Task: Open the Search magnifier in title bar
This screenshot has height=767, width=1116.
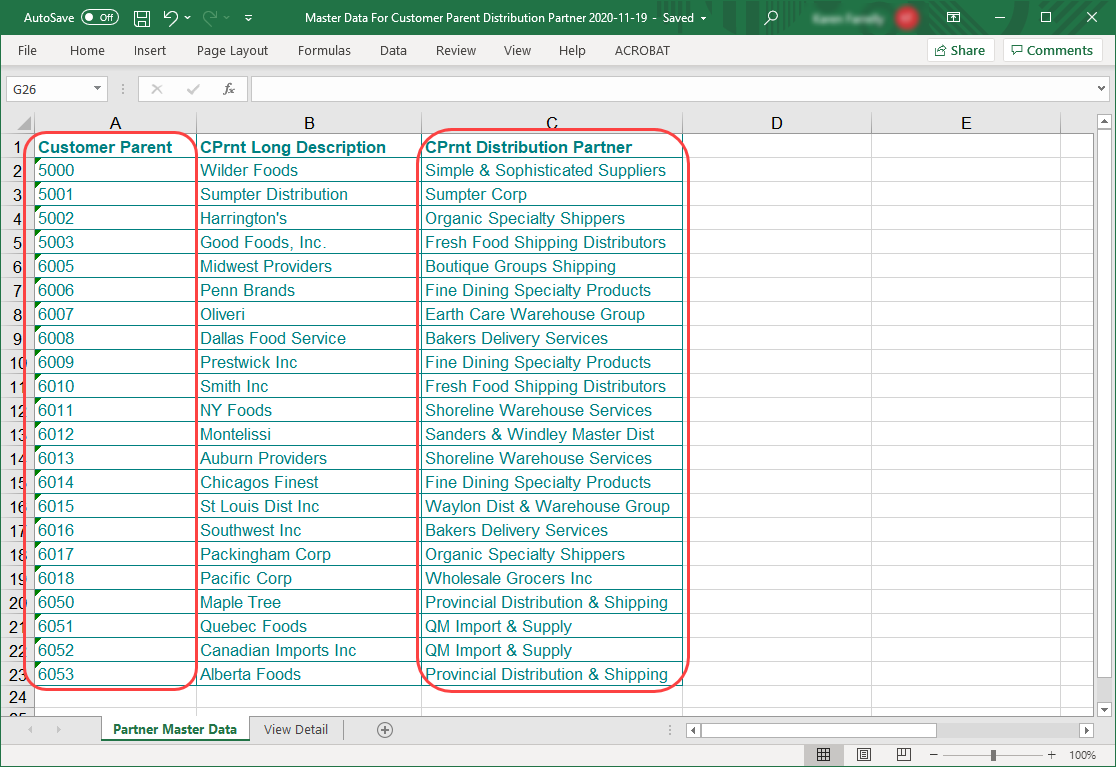Action: click(x=770, y=18)
